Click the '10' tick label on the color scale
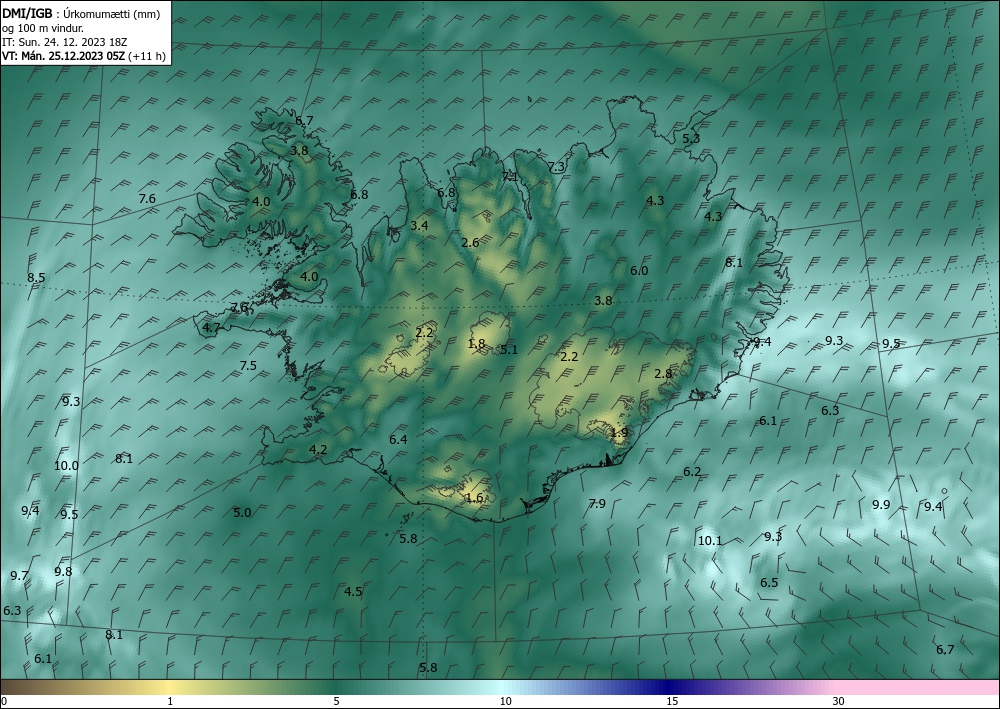The width and height of the screenshot is (1000, 709). 505,701
